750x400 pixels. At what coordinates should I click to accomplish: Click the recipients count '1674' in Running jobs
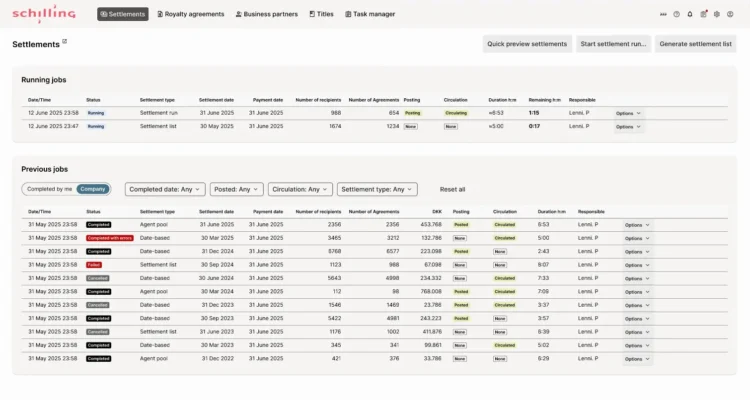click(335, 126)
